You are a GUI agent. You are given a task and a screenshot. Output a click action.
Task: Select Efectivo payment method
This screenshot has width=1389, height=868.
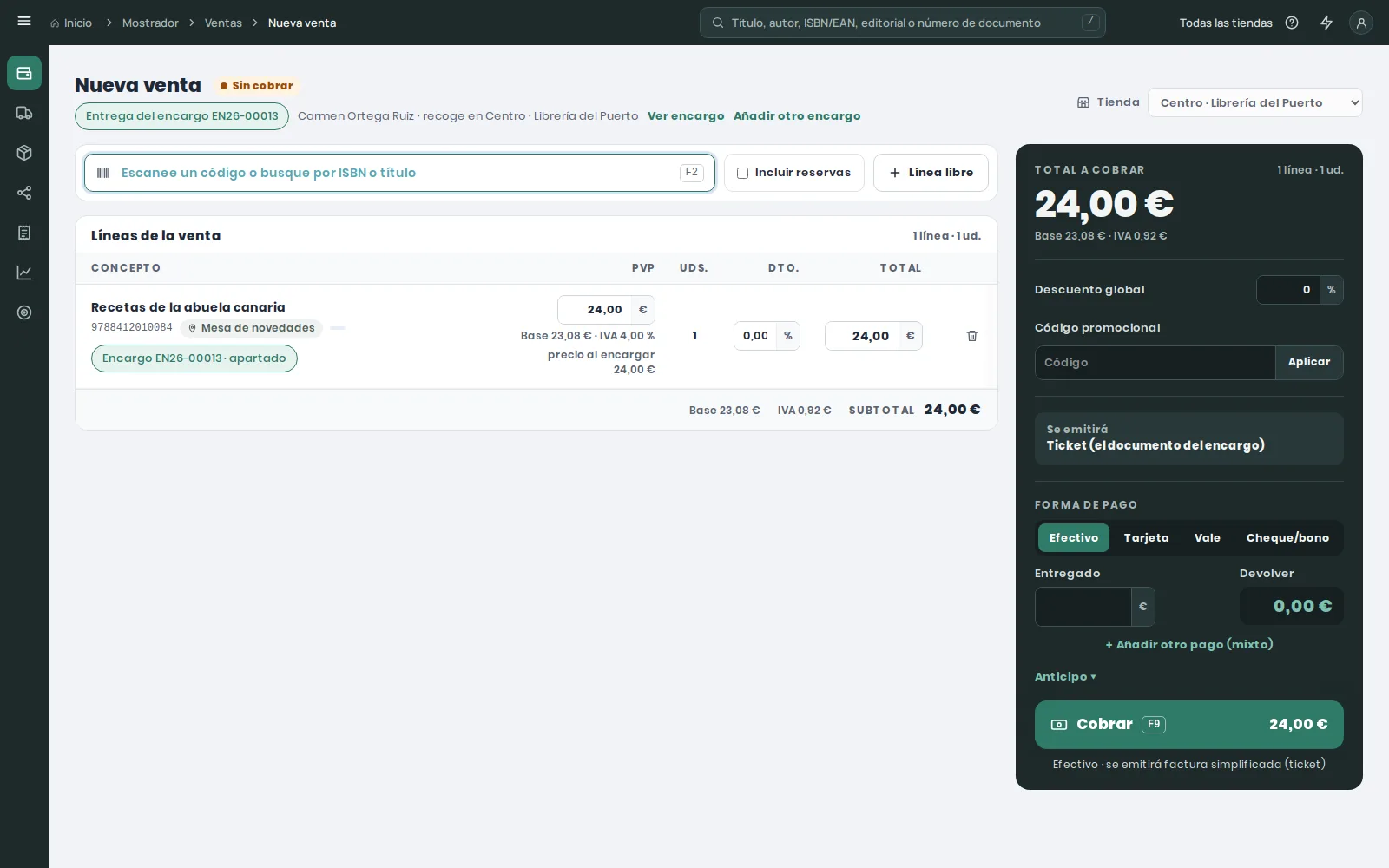pyautogui.click(x=1074, y=538)
